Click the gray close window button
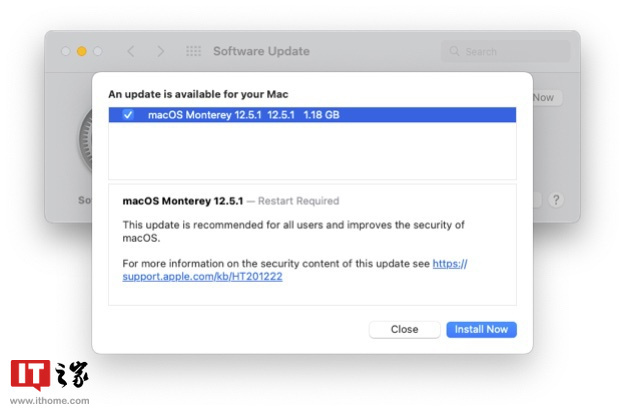This screenshot has width=626, height=414. (66, 51)
